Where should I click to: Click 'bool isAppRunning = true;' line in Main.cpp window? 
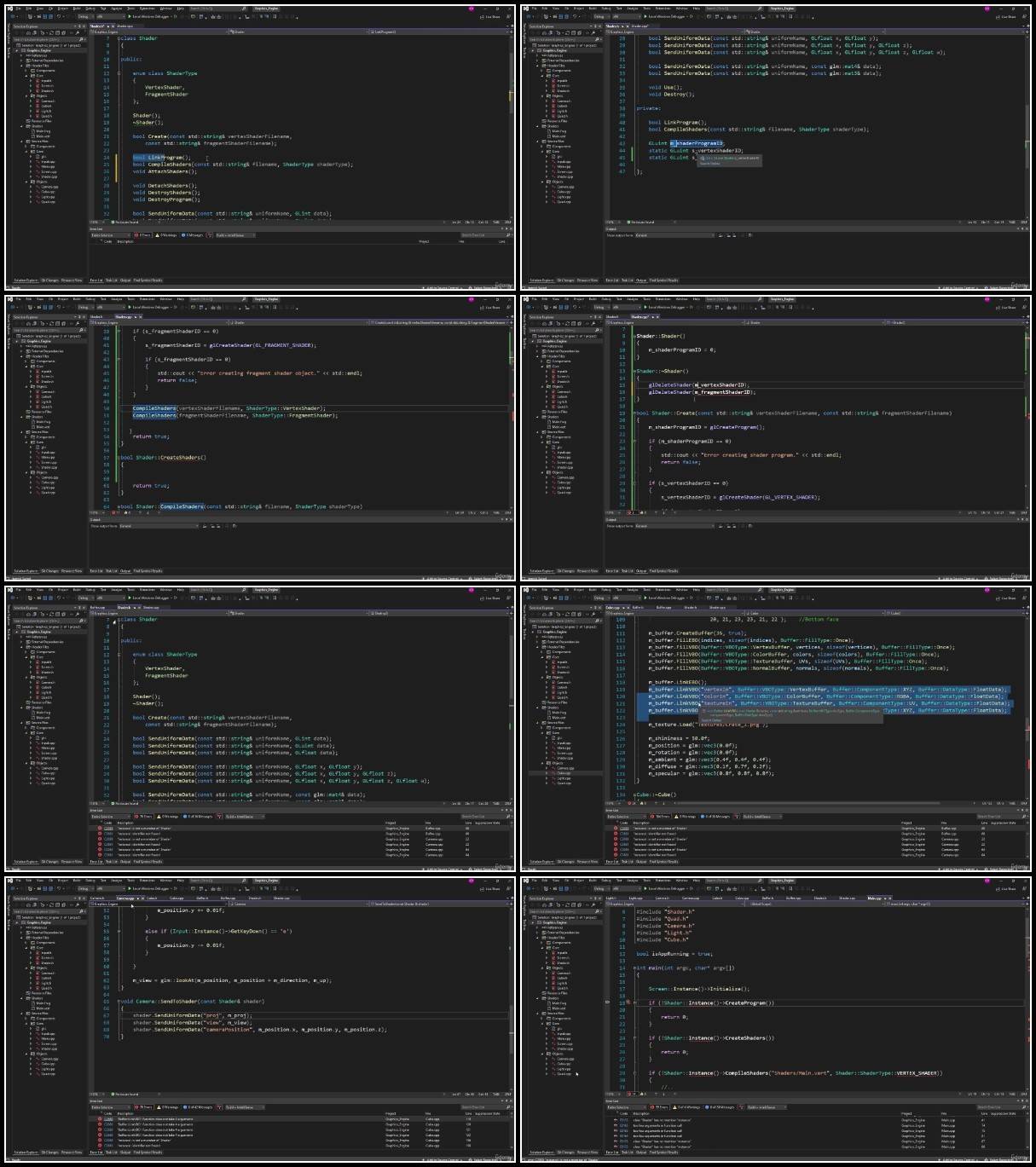coord(674,954)
